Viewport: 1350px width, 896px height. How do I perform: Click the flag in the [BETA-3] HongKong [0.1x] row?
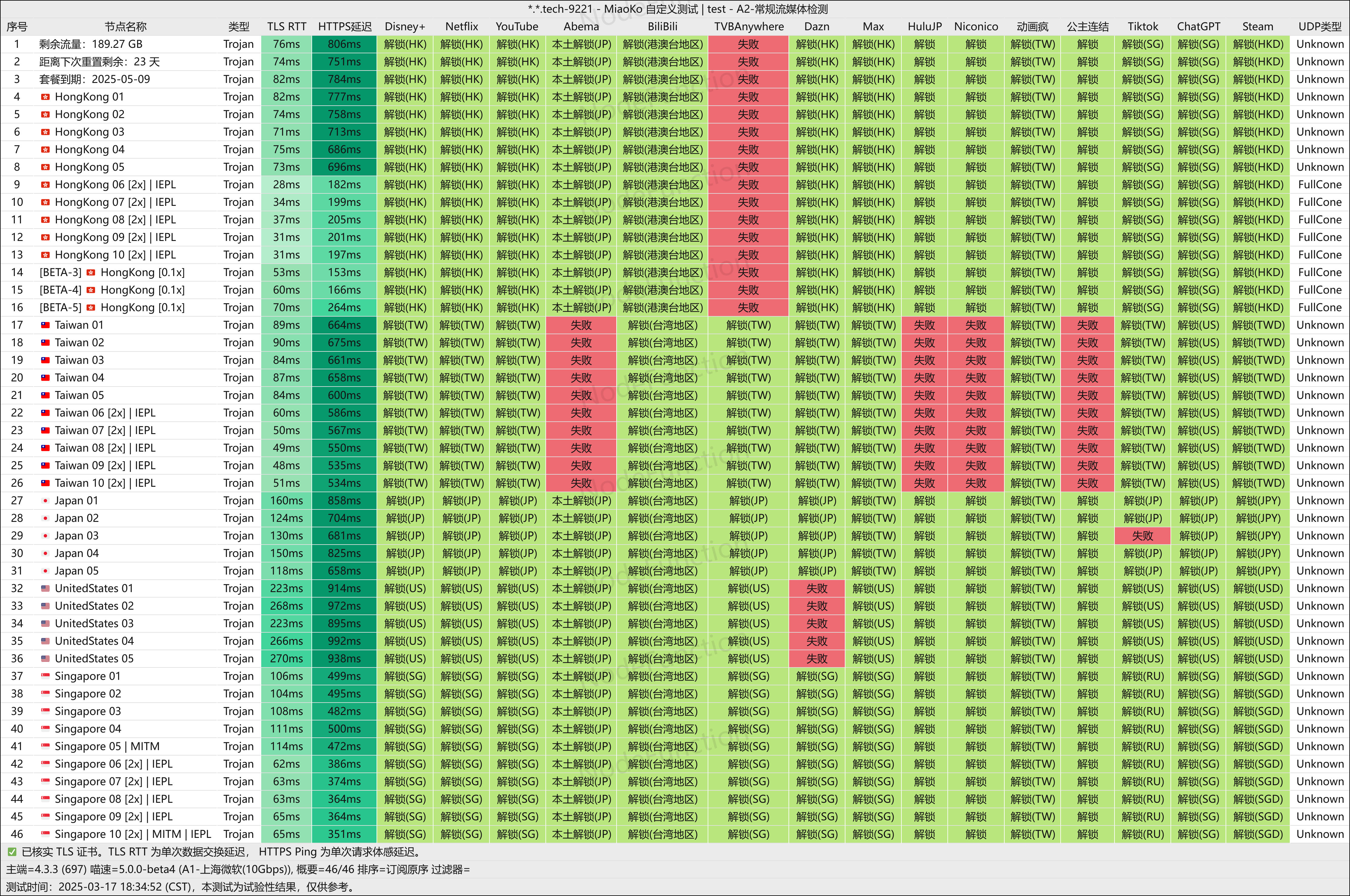(91, 272)
